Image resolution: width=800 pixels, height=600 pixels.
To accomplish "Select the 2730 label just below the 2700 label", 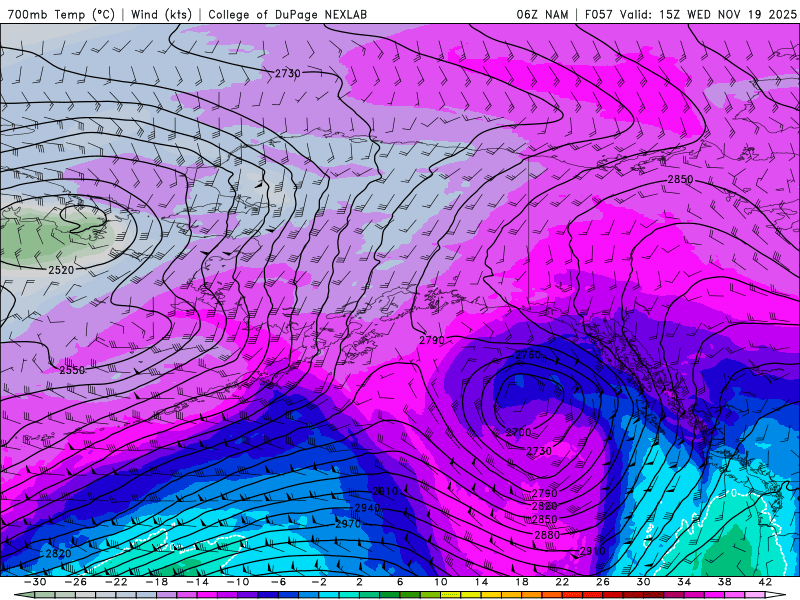I will click(539, 451).
